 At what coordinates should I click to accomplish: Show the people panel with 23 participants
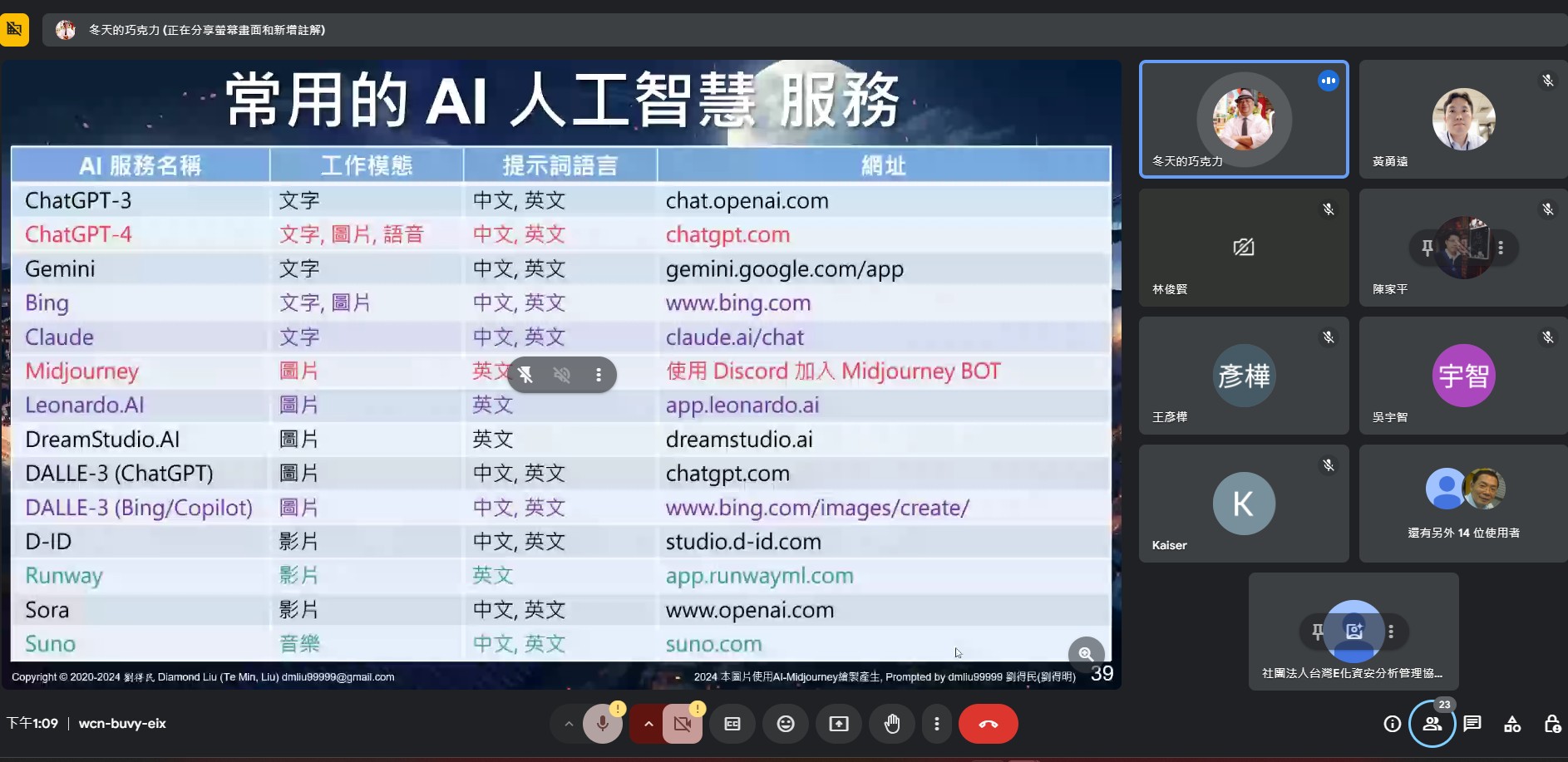(1432, 724)
